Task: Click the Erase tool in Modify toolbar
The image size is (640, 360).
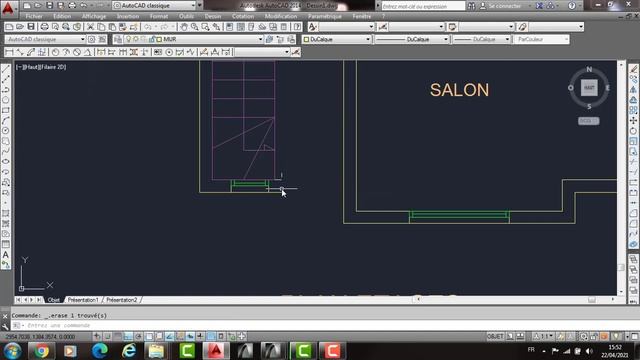Action: pyautogui.click(x=633, y=70)
